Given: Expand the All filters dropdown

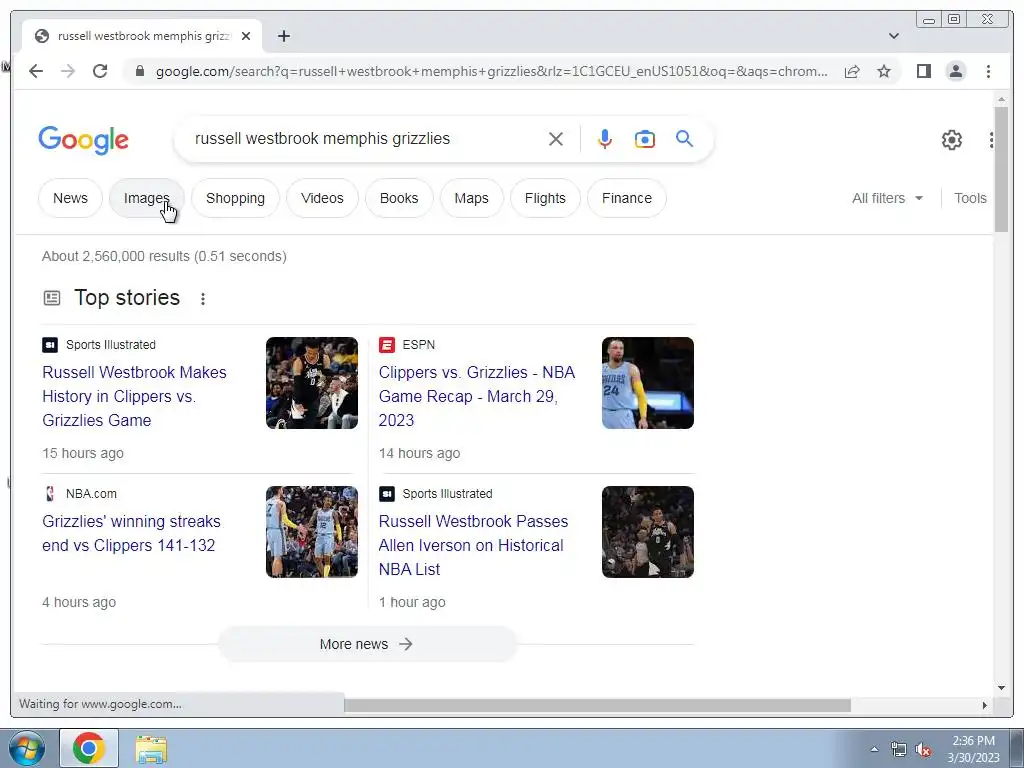Looking at the screenshot, I should click(888, 198).
